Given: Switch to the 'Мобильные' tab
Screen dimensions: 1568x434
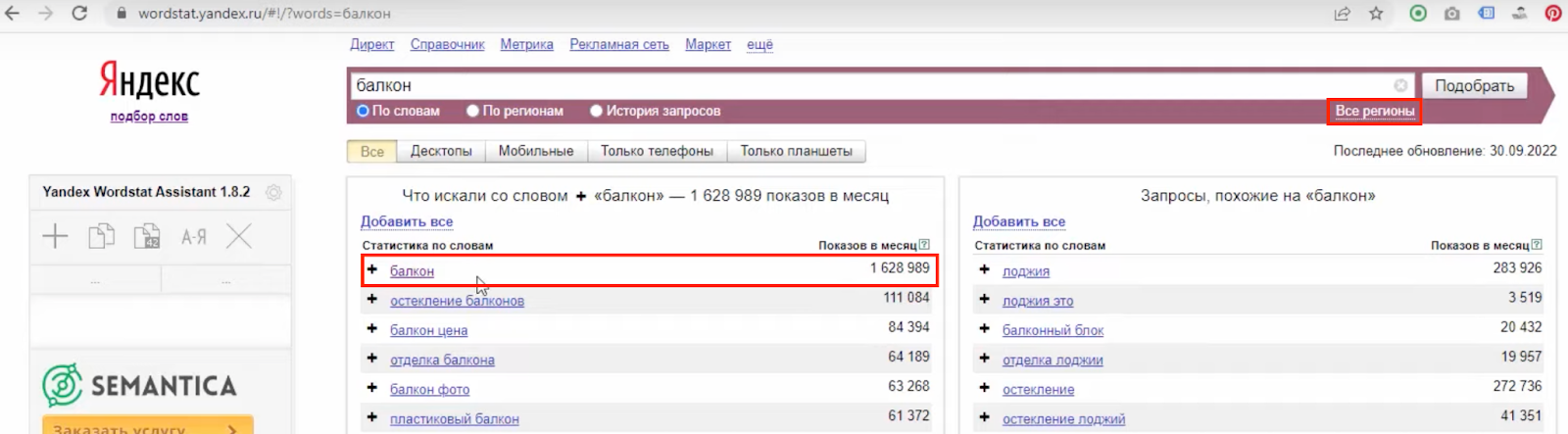Looking at the screenshot, I should [535, 152].
